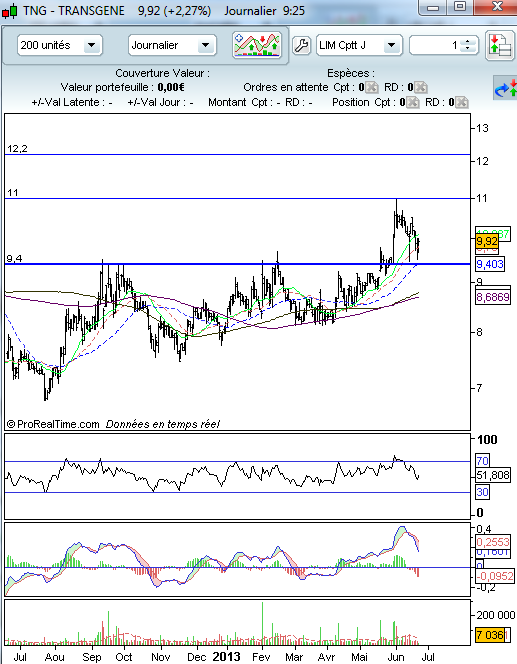
Task: Click the +/-Val Jour label
Action: 160,102
